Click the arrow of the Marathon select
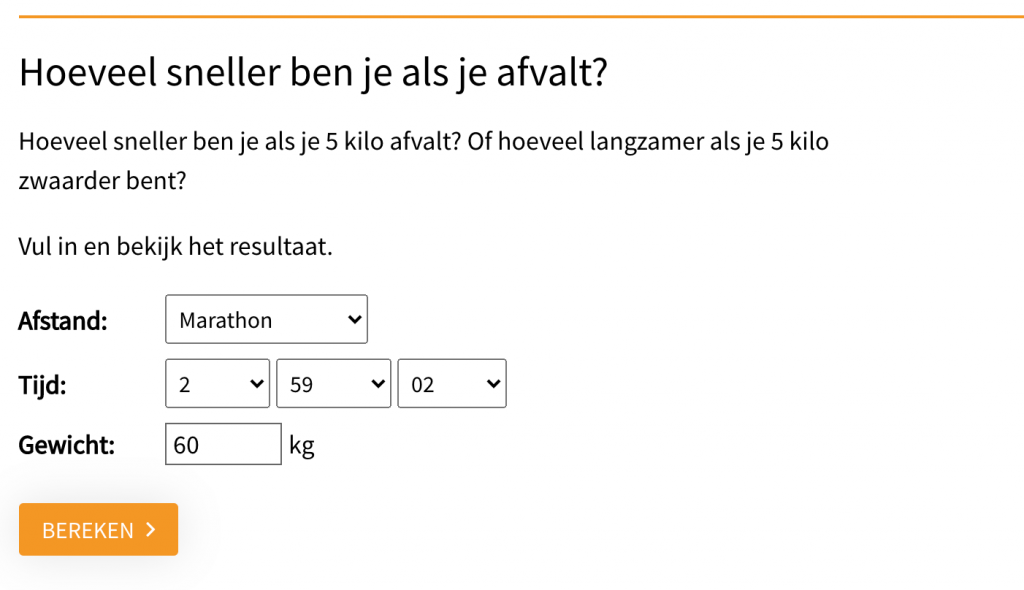 [x=352, y=320]
